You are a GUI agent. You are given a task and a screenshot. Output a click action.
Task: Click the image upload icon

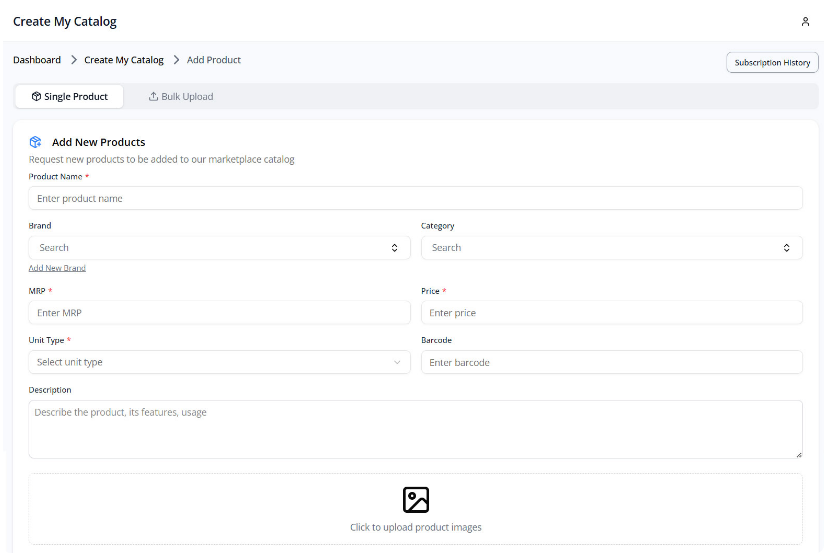415,500
